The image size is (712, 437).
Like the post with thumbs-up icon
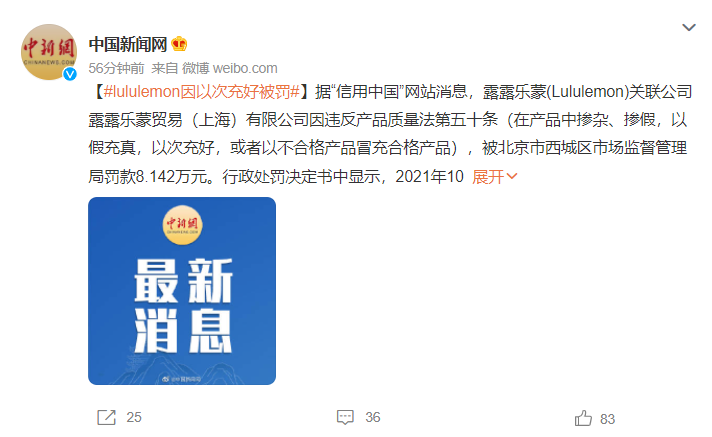pos(583,418)
